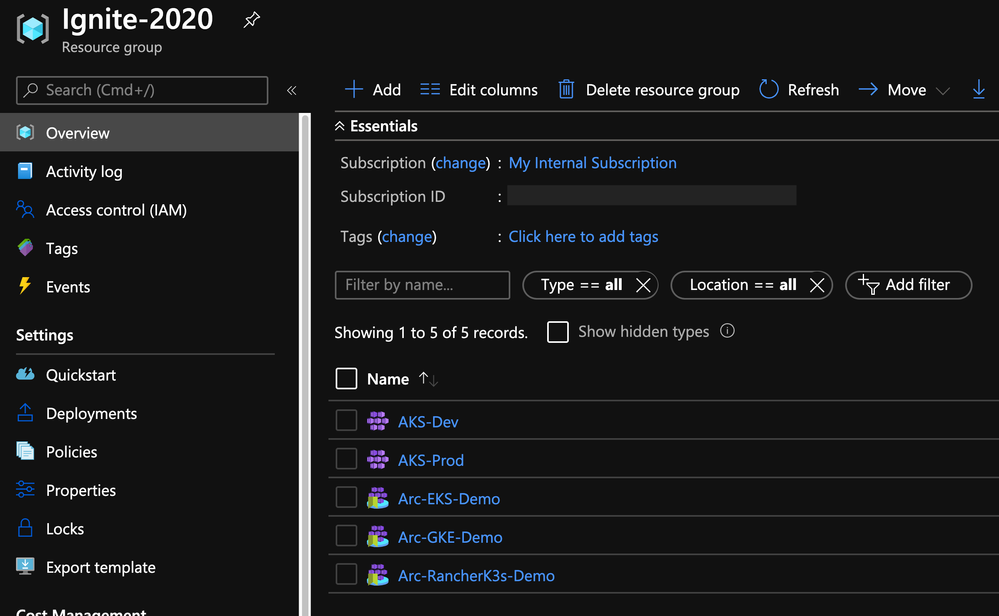999x616 pixels.
Task: Expand the Move dropdown chevron
Action: 943,91
